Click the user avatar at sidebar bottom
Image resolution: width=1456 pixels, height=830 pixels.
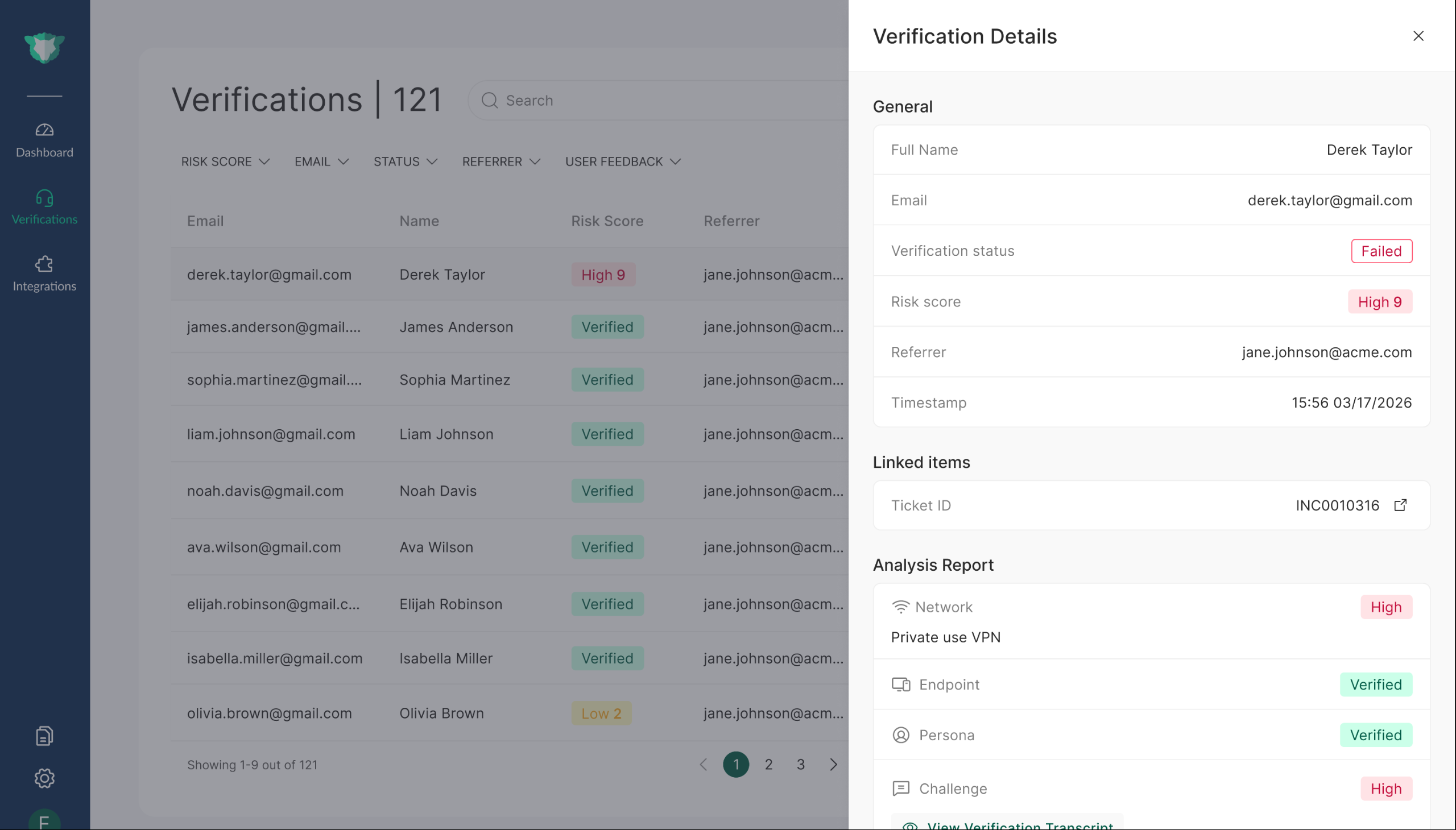44,821
